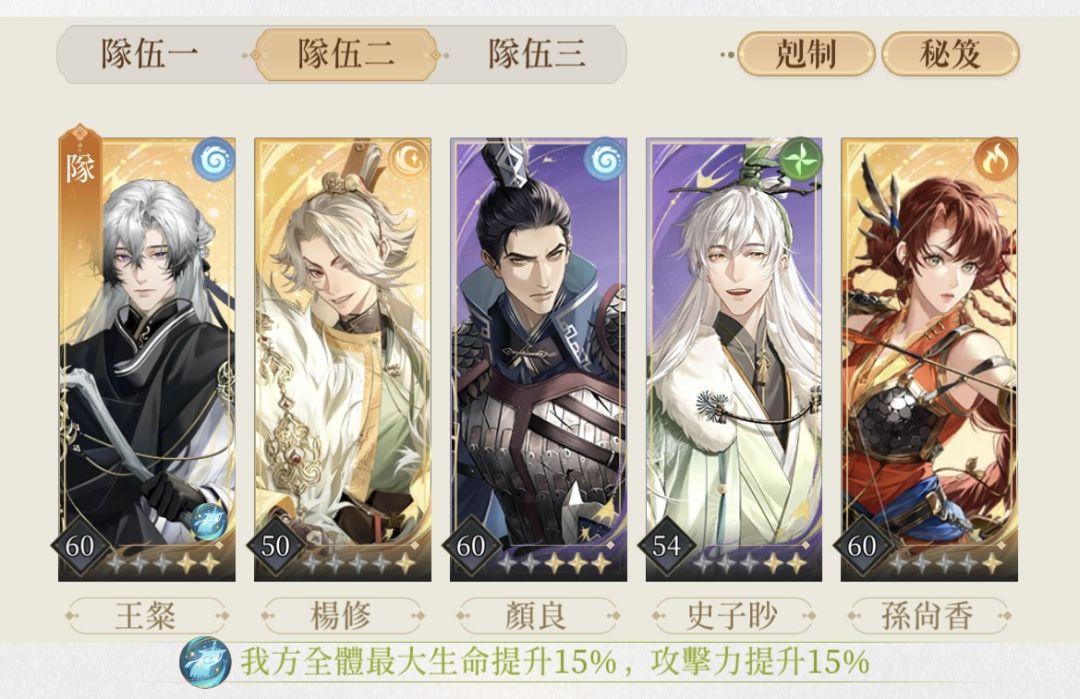Click the 顏良 name label
The width and height of the screenshot is (1080, 699).
pyautogui.click(x=538, y=615)
